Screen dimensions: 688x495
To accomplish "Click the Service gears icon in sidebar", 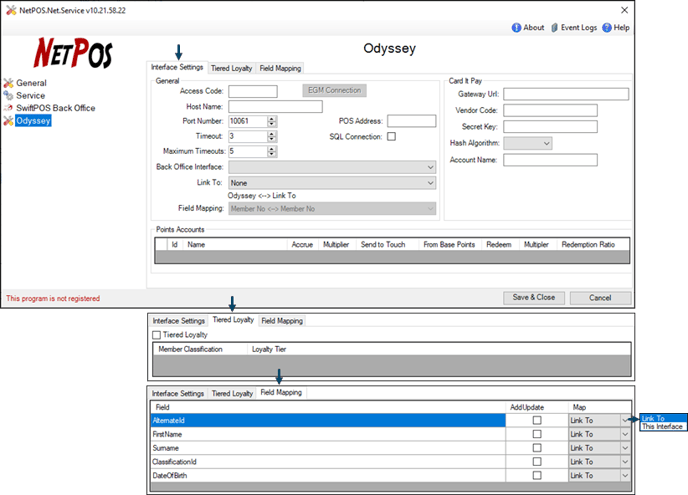I will pos(8,95).
